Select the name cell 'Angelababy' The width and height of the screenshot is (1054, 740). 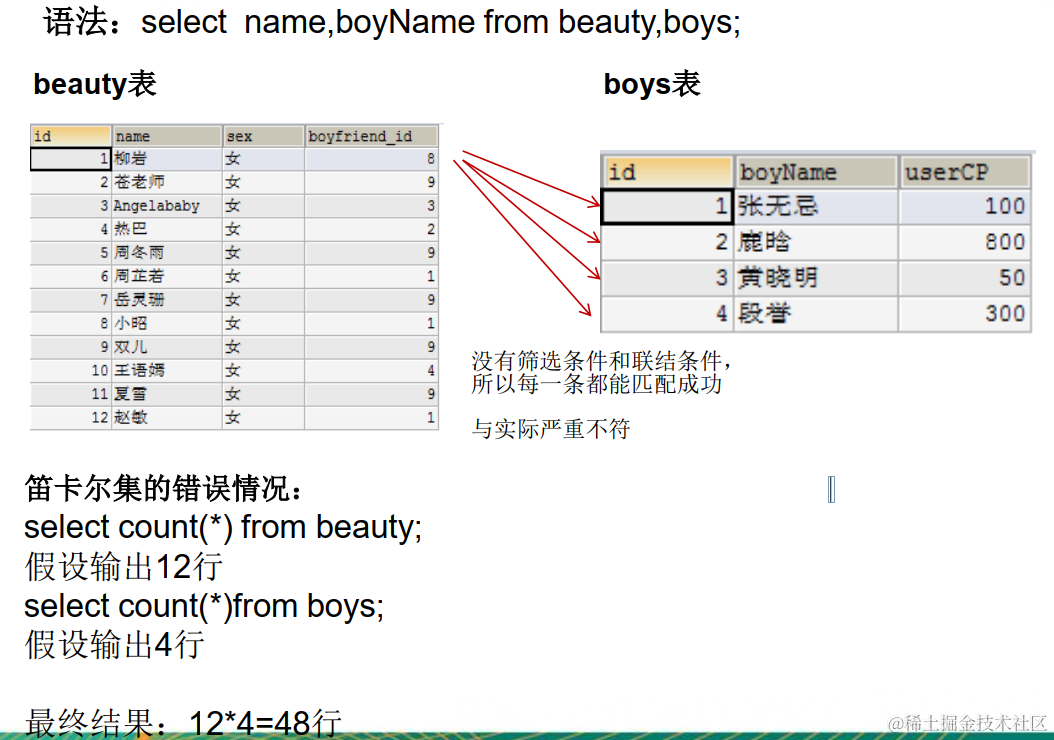click(167, 206)
